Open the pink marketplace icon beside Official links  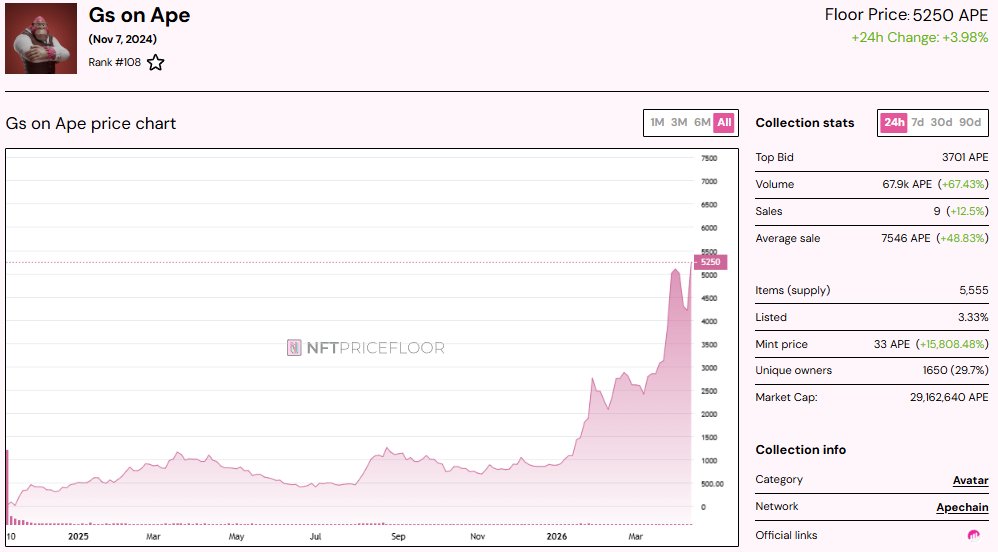973,536
